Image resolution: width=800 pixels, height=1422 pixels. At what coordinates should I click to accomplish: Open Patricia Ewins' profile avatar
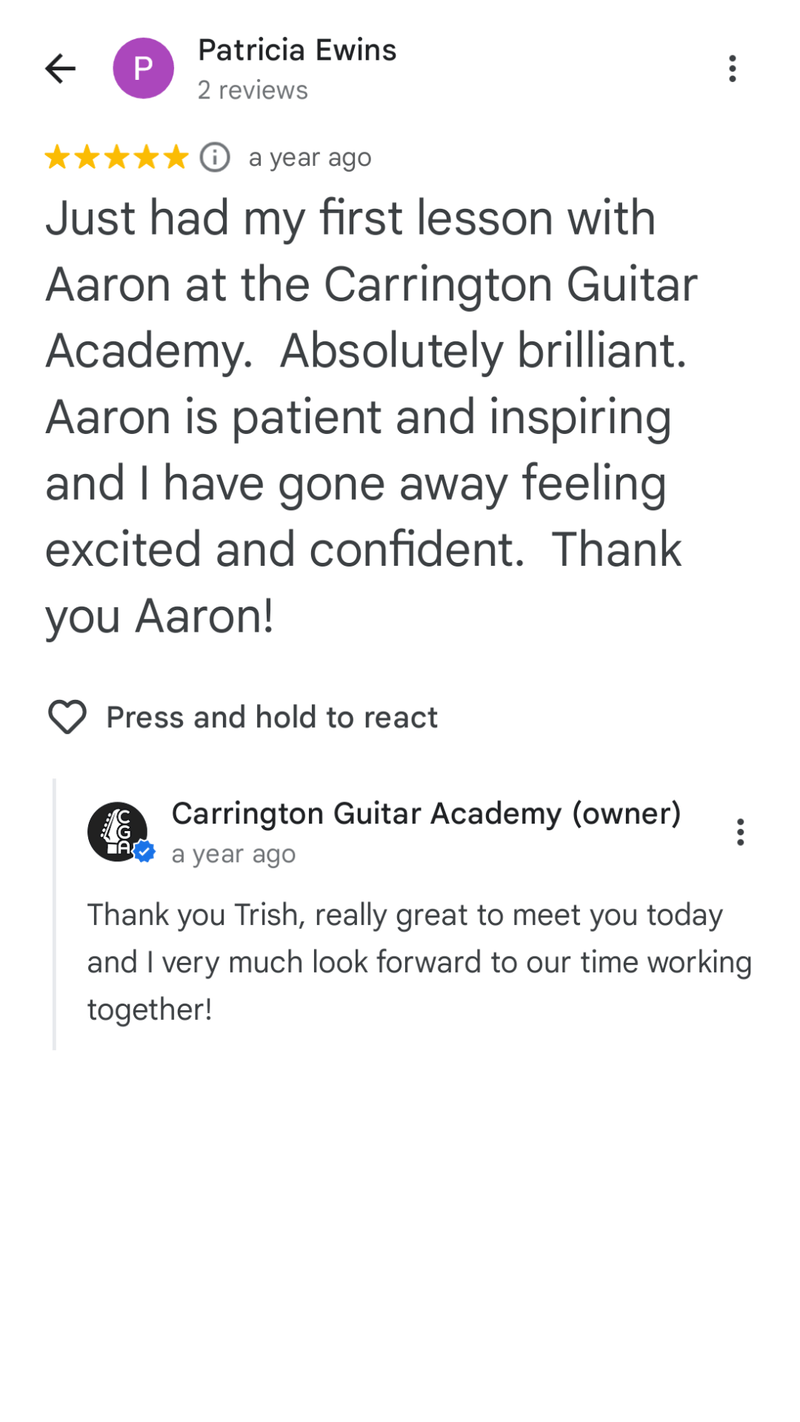pos(143,67)
